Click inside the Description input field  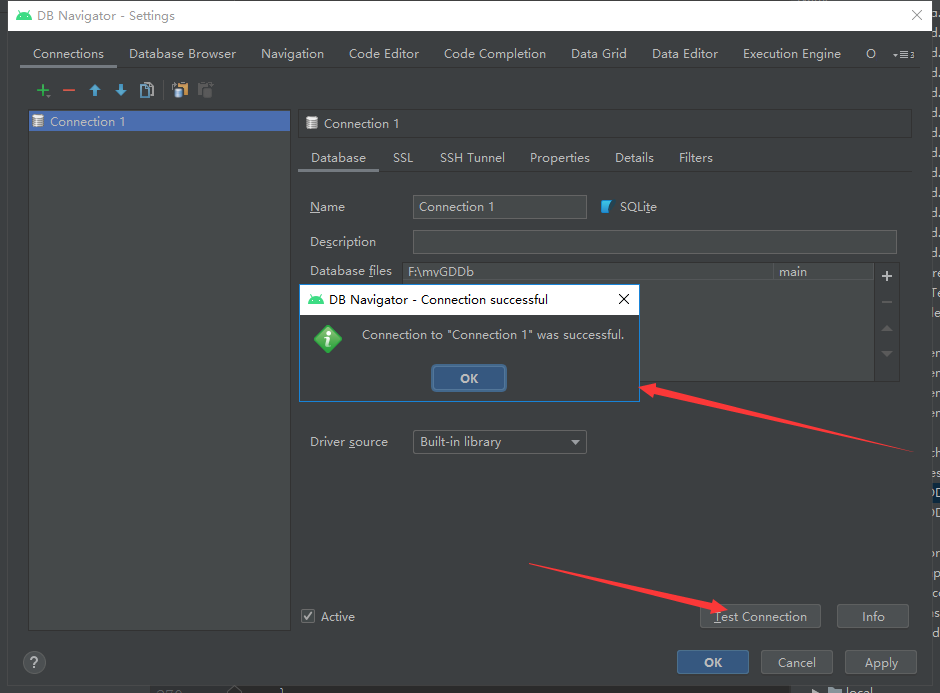tap(654, 241)
